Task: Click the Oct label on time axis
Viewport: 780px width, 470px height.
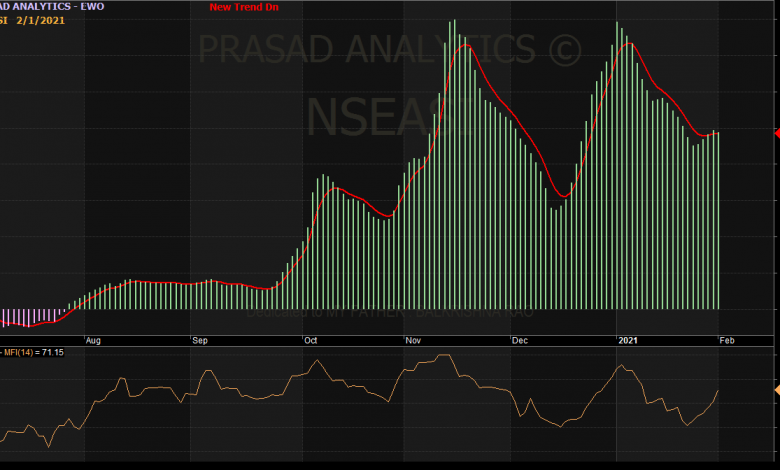Action: (310, 341)
